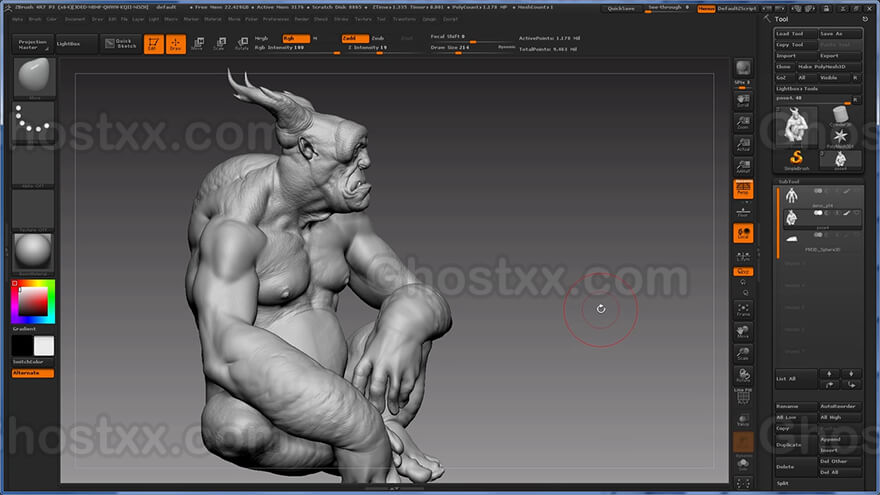The image size is (880, 495).
Task: Expand the Split section
Action: 783,483
